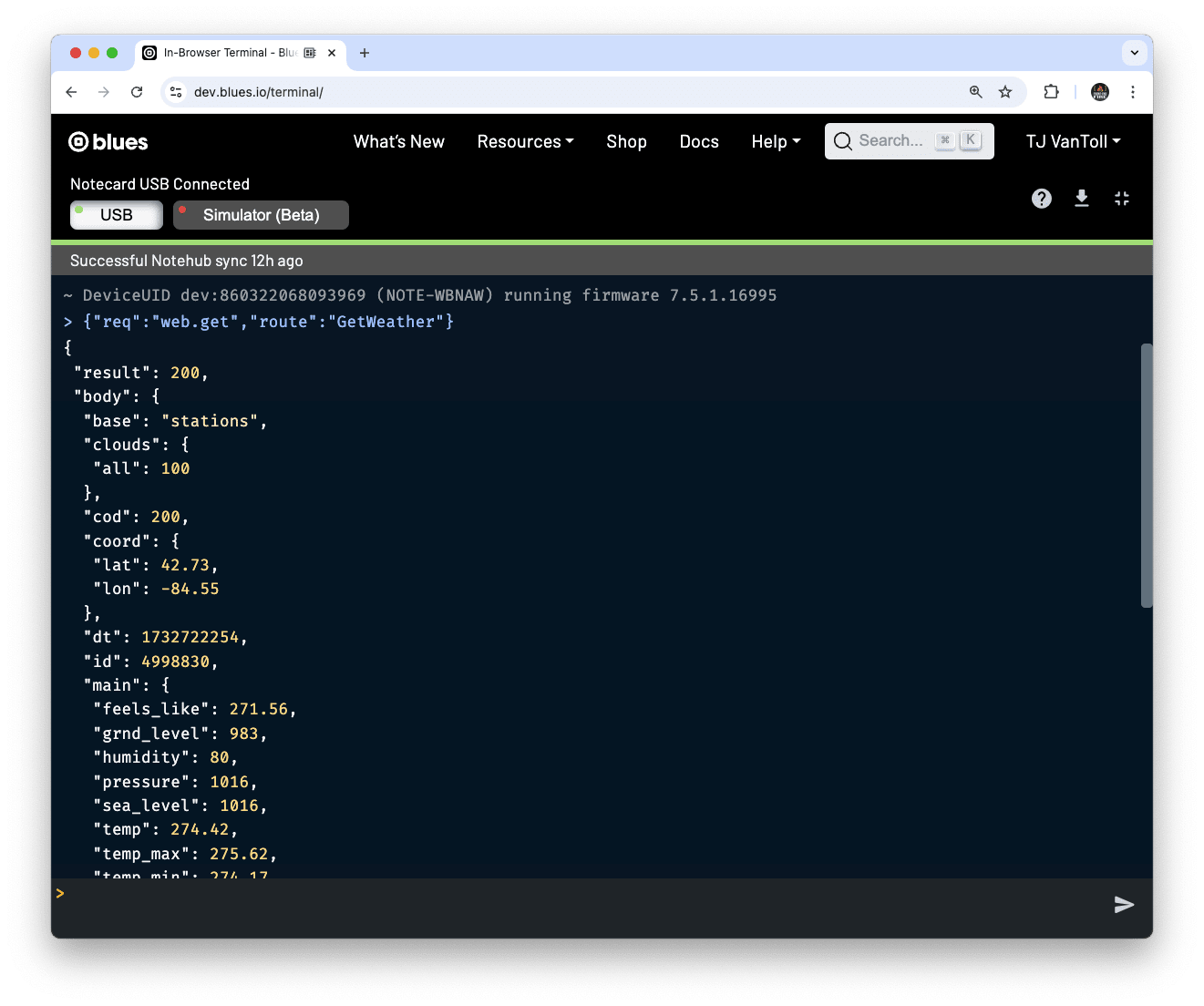1204x1006 pixels.
Task: Click the "id": 4998830 line
Action: coord(150,662)
